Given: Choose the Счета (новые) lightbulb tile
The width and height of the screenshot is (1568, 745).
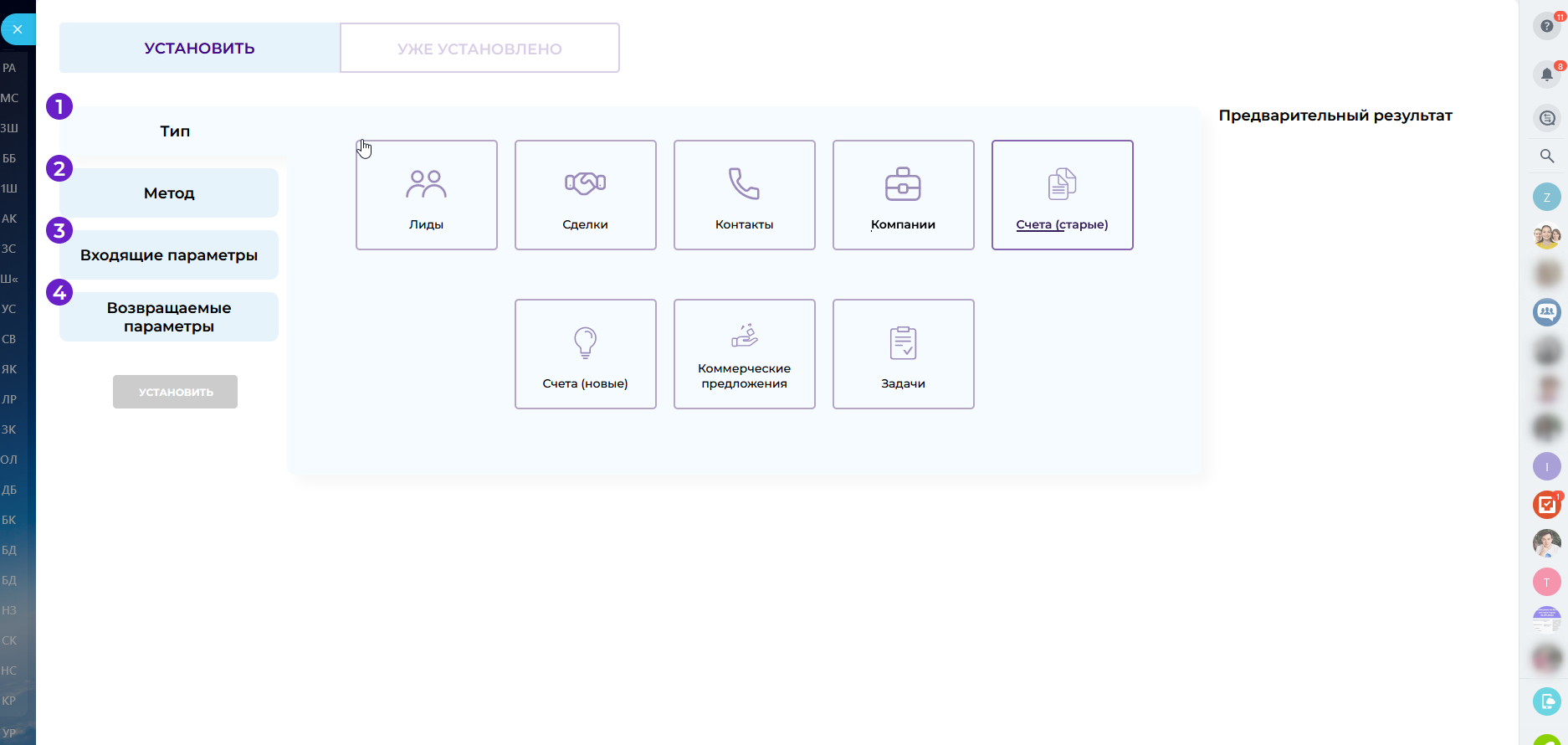Looking at the screenshot, I should (x=585, y=354).
